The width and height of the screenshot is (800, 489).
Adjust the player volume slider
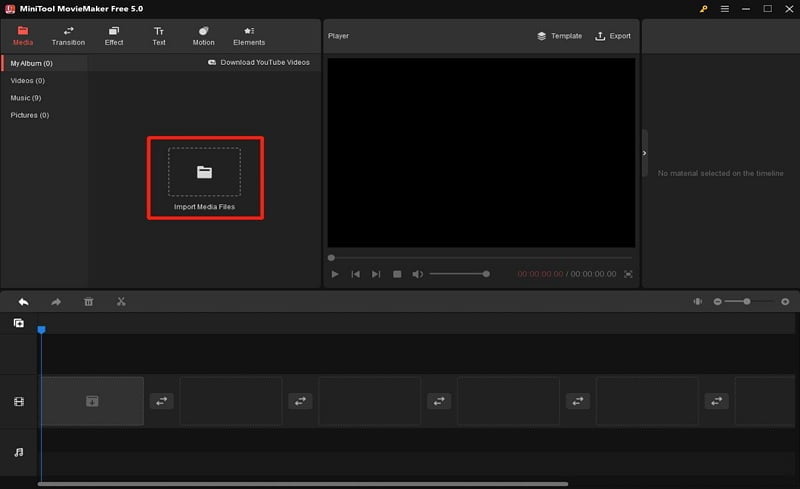click(459, 274)
